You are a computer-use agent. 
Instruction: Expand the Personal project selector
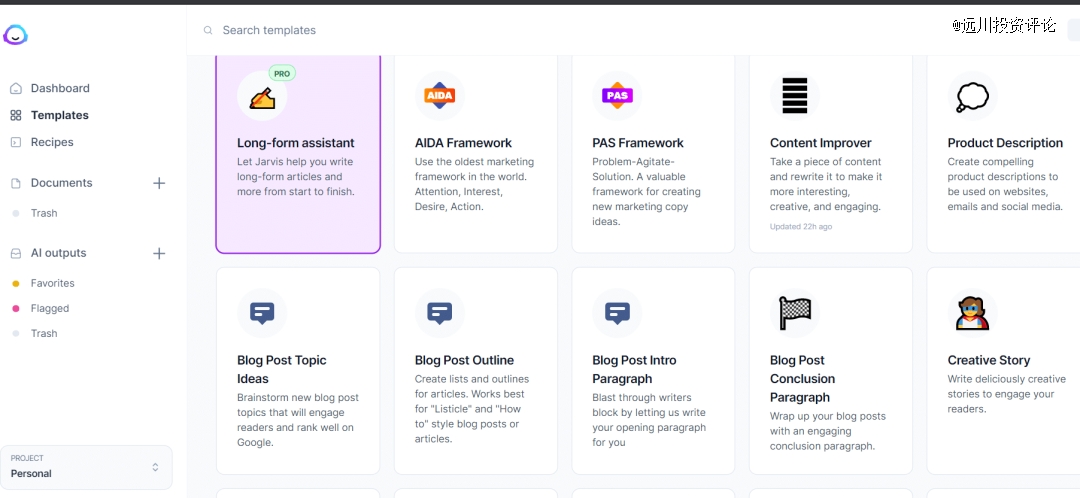point(86,467)
